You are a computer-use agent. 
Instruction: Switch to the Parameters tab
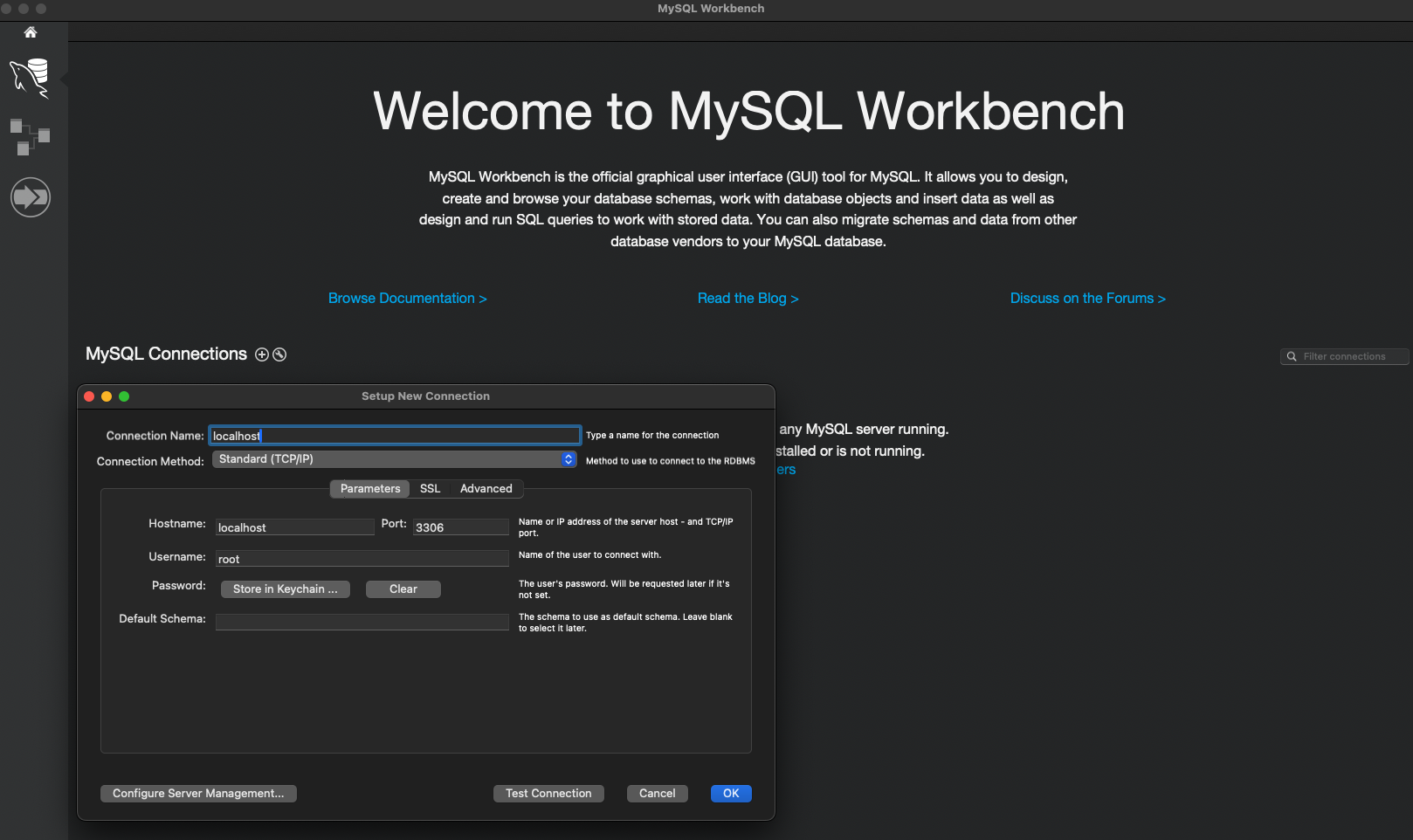(x=370, y=489)
